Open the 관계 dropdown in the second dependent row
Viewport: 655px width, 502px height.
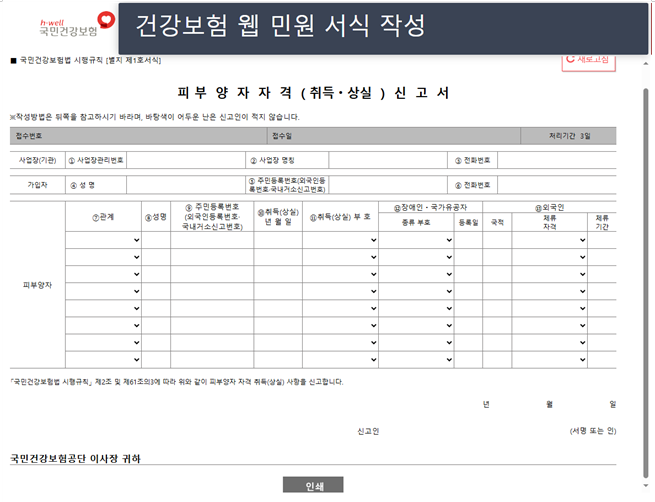(x=103, y=257)
